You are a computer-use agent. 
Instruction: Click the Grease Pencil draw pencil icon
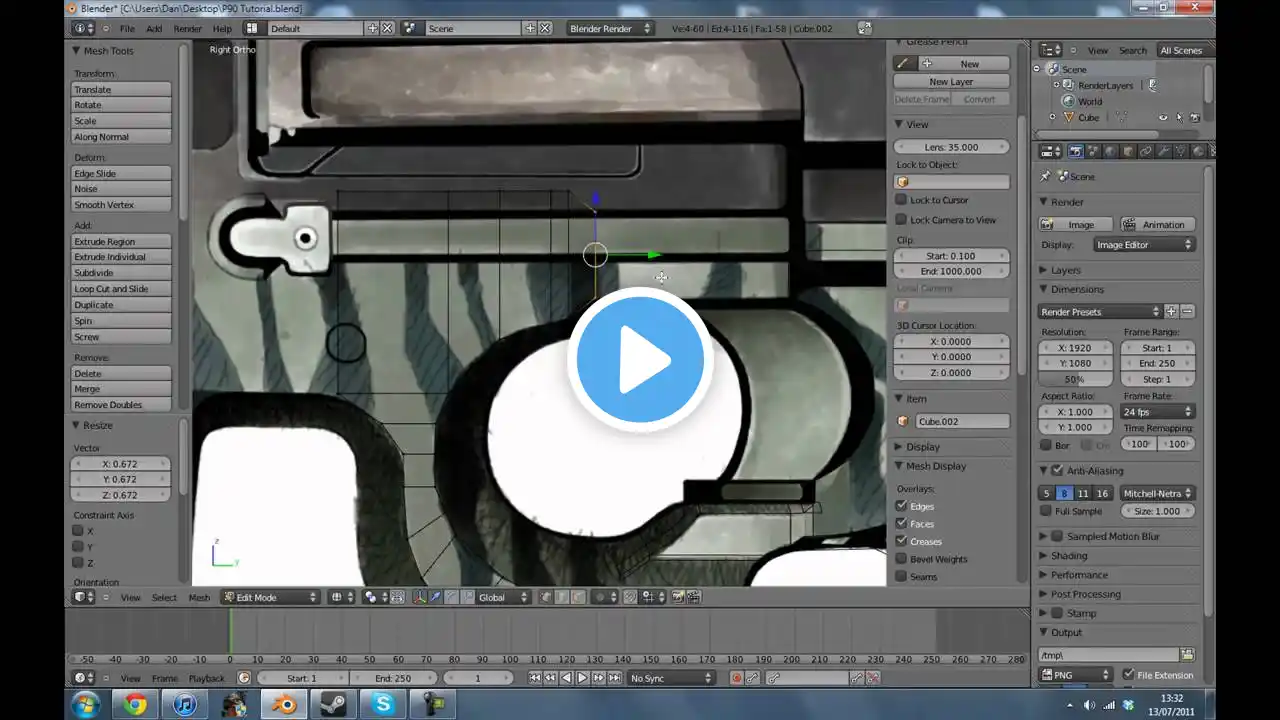pos(902,63)
